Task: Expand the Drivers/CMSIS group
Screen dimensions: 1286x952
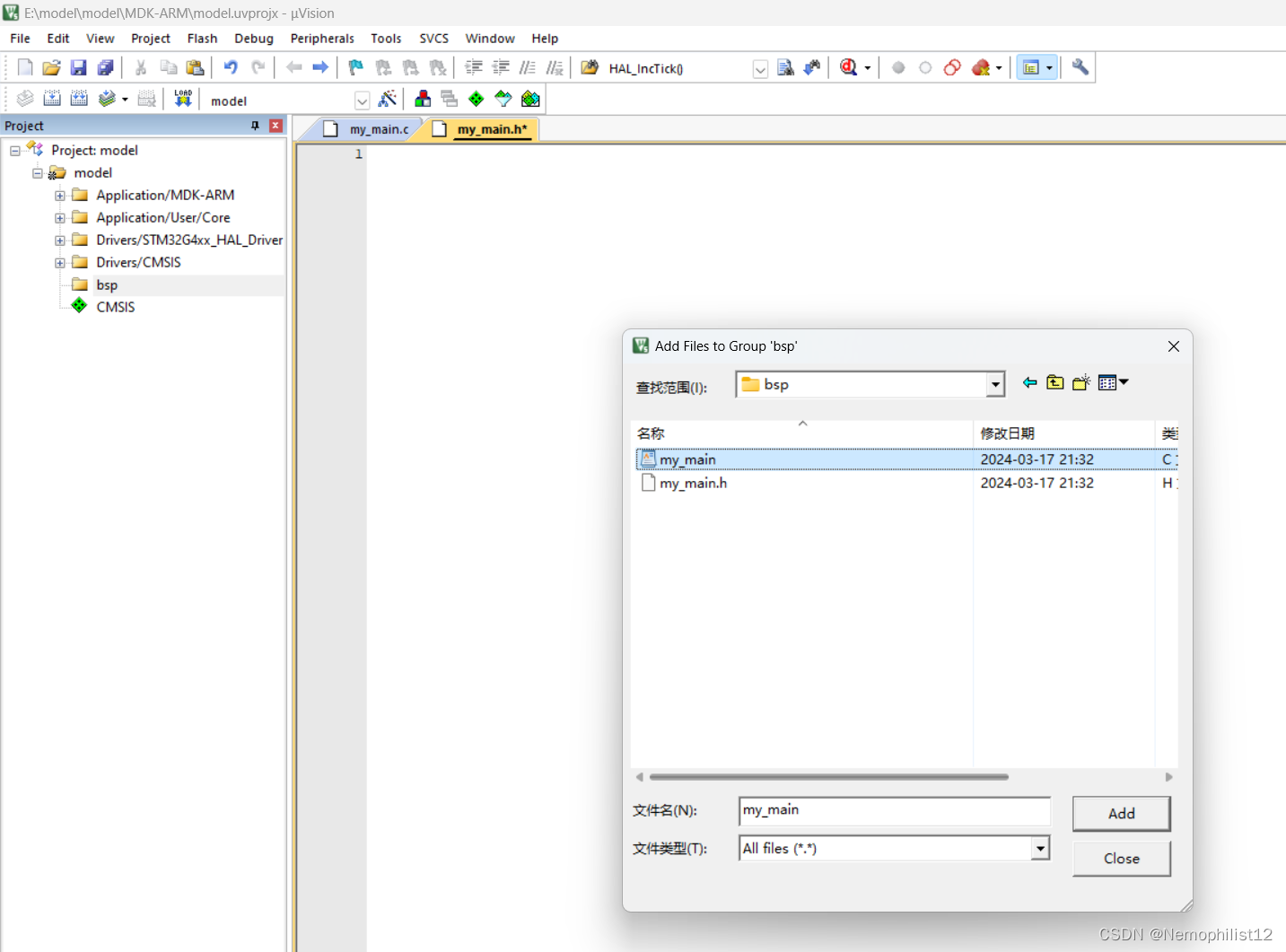Action: [60, 263]
